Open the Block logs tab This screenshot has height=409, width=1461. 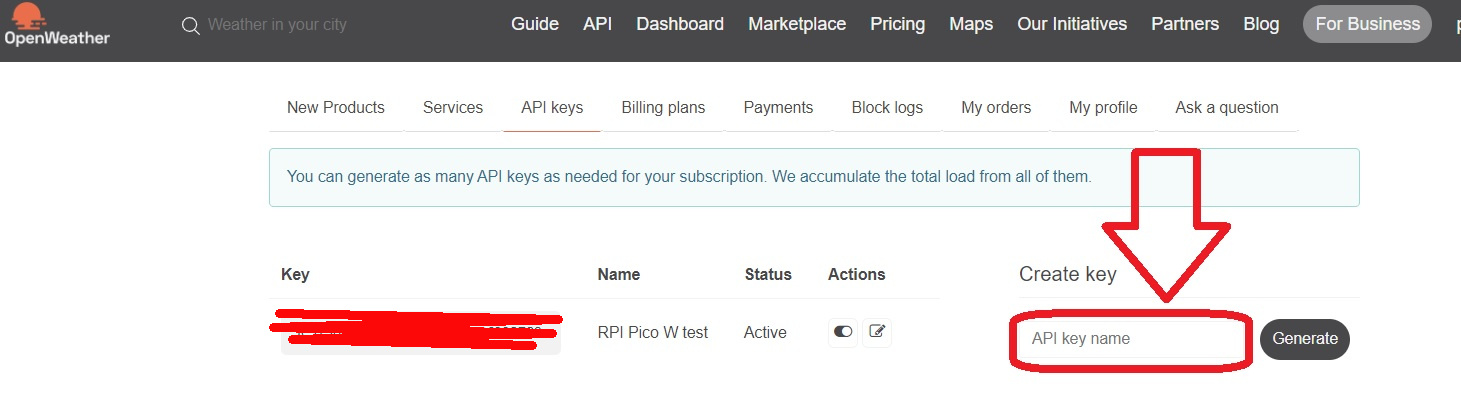pyautogui.click(x=887, y=108)
